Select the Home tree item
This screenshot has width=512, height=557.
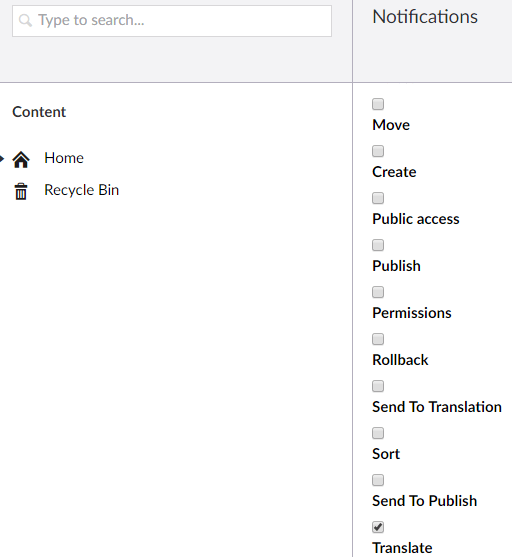pos(64,158)
